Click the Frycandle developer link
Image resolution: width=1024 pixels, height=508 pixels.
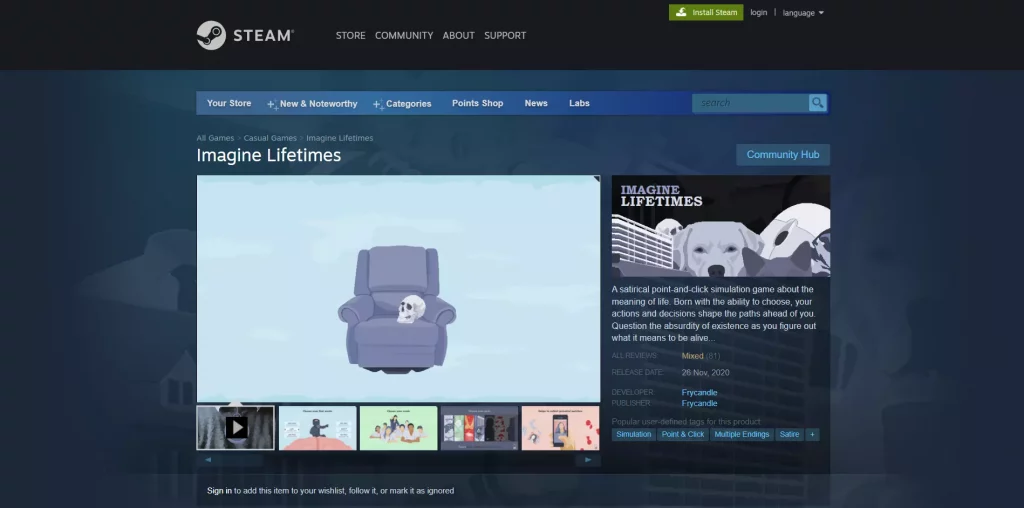pyautogui.click(x=699, y=392)
